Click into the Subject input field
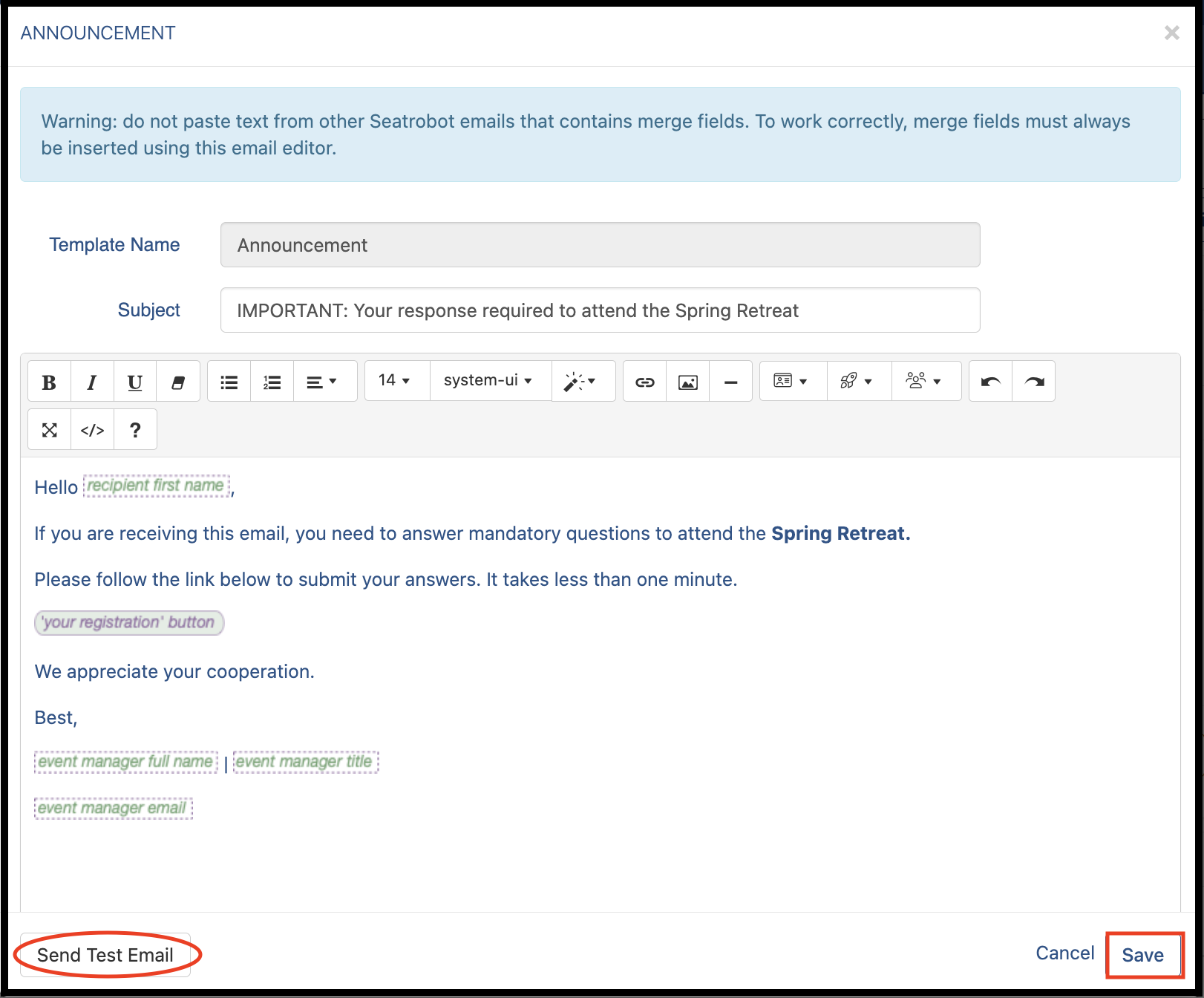This screenshot has width=1204, height=998. click(600, 310)
